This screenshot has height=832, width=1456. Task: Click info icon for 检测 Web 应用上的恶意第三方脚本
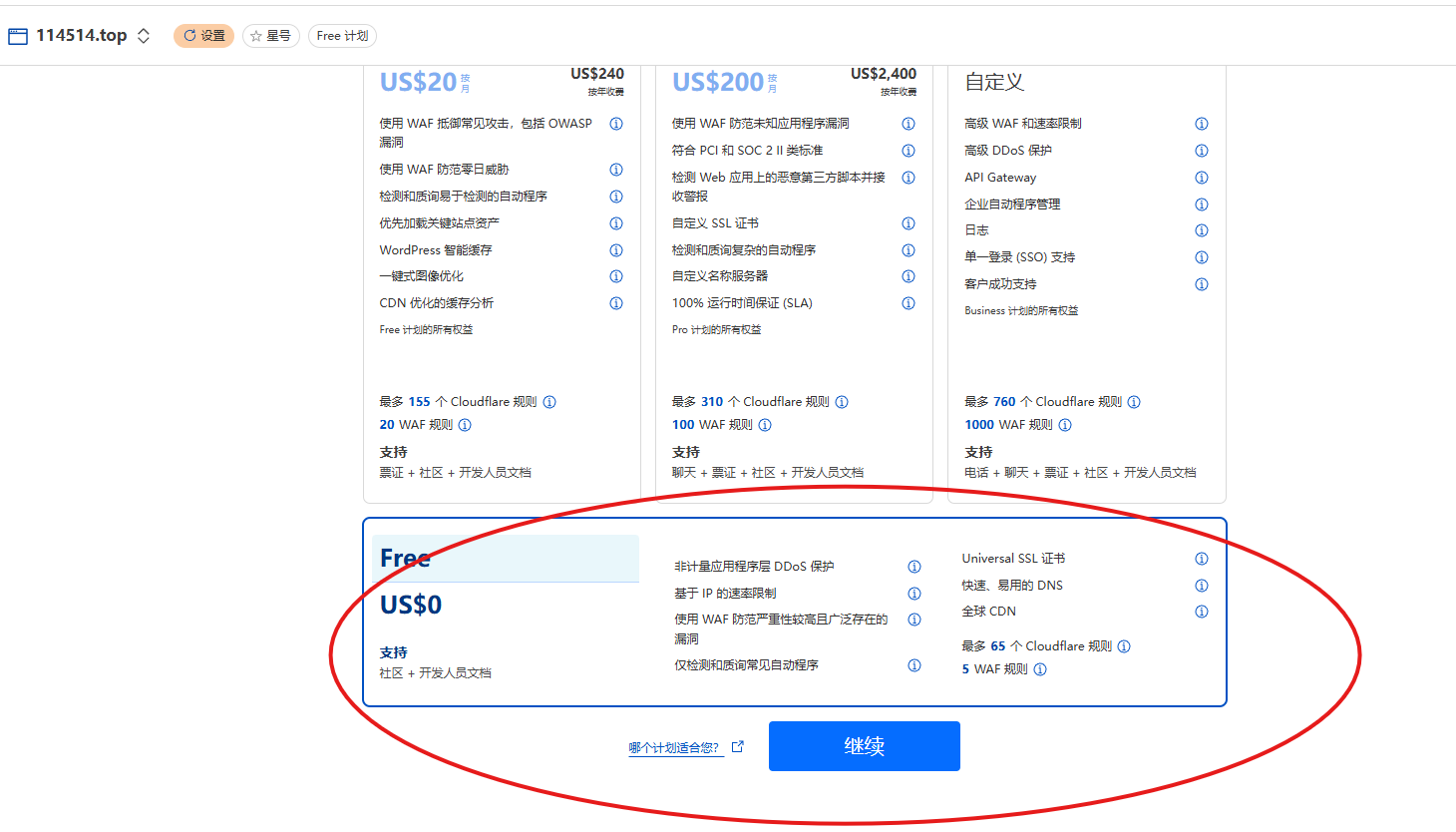[909, 178]
